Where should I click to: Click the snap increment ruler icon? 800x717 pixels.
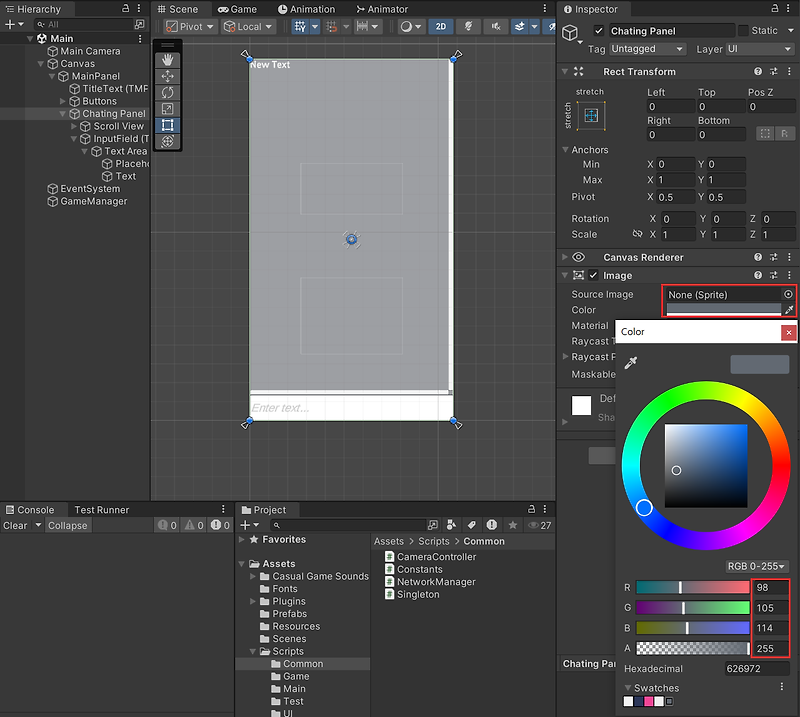point(362,27)
